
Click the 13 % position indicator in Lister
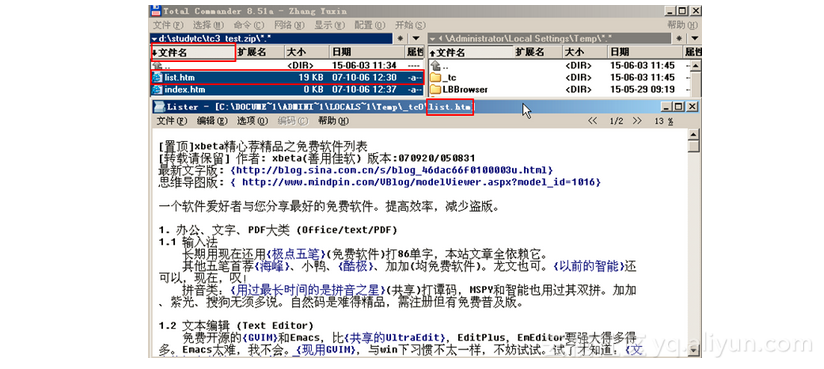664,121
